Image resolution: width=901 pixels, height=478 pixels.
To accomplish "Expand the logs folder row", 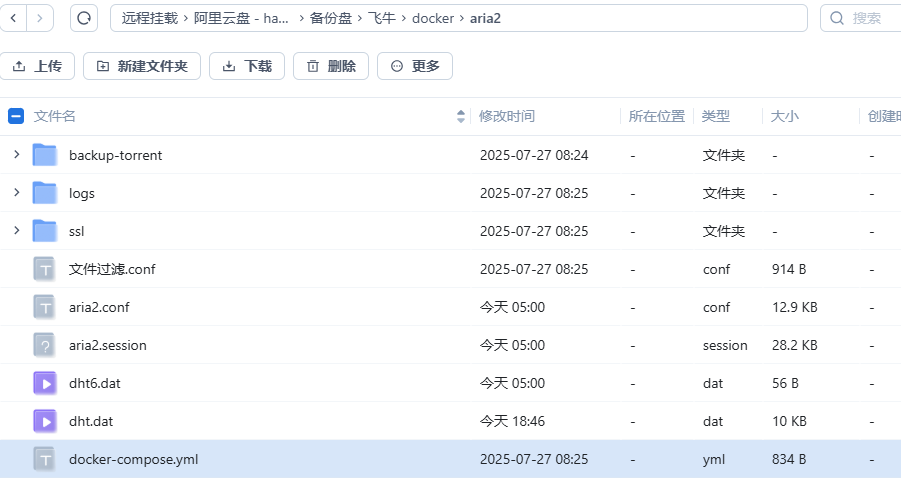I will (x=17, y=192).
